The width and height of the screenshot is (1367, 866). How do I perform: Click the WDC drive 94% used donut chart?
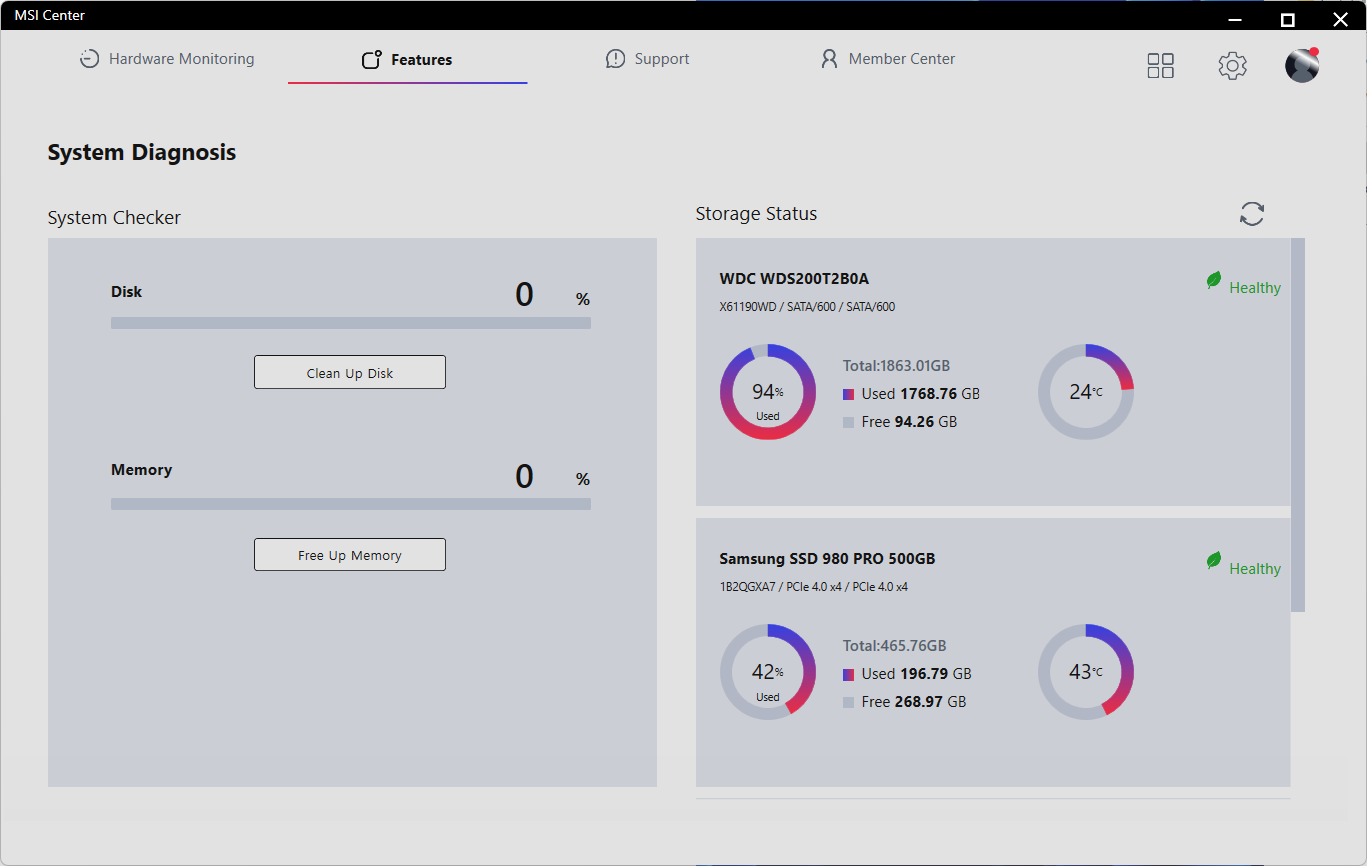(768, 392)
